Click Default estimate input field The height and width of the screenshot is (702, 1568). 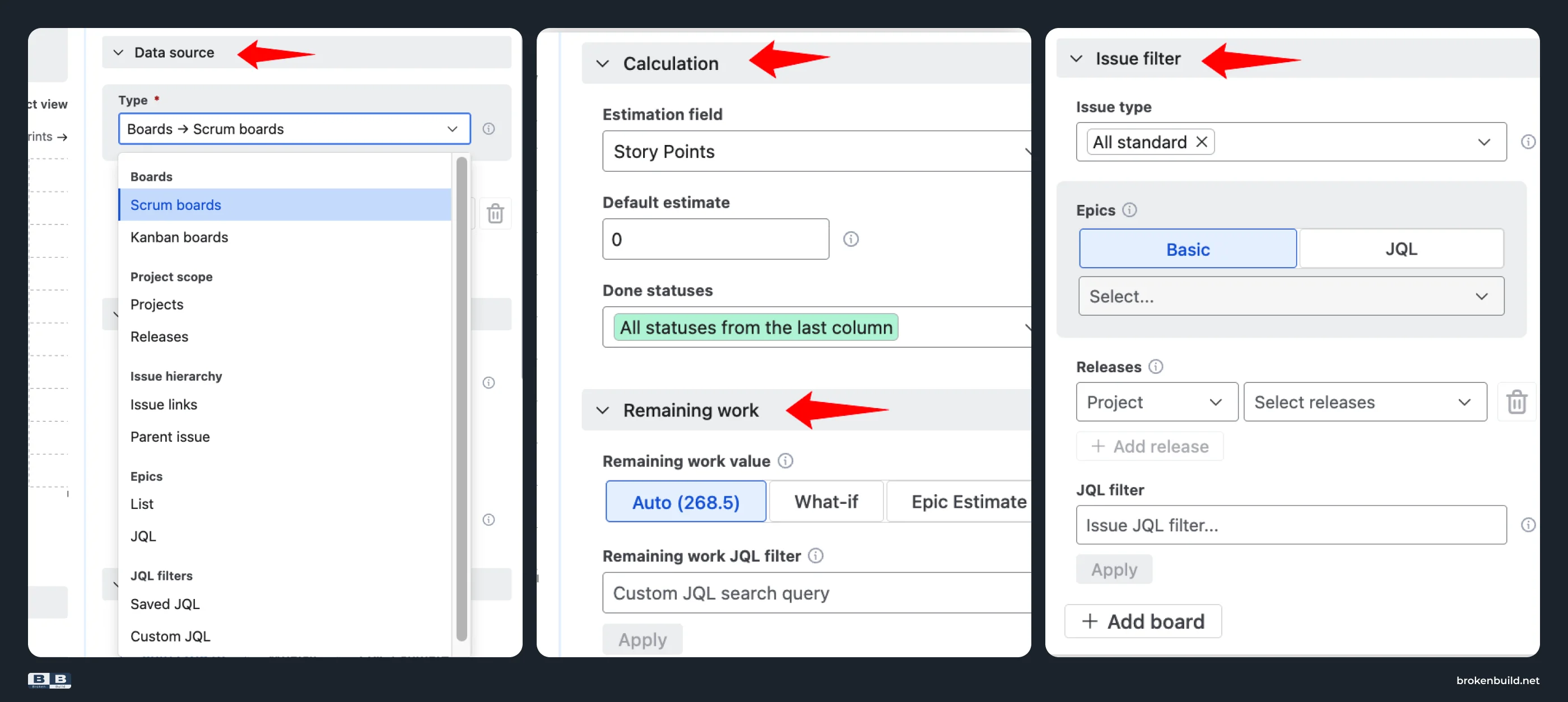click(x=716, y=239)
